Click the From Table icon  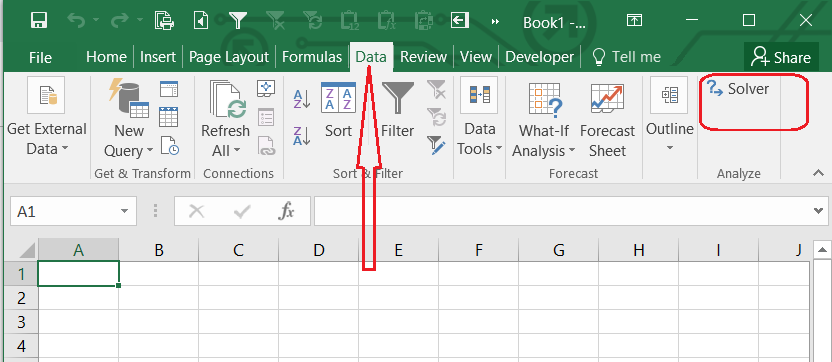point(169,117)
